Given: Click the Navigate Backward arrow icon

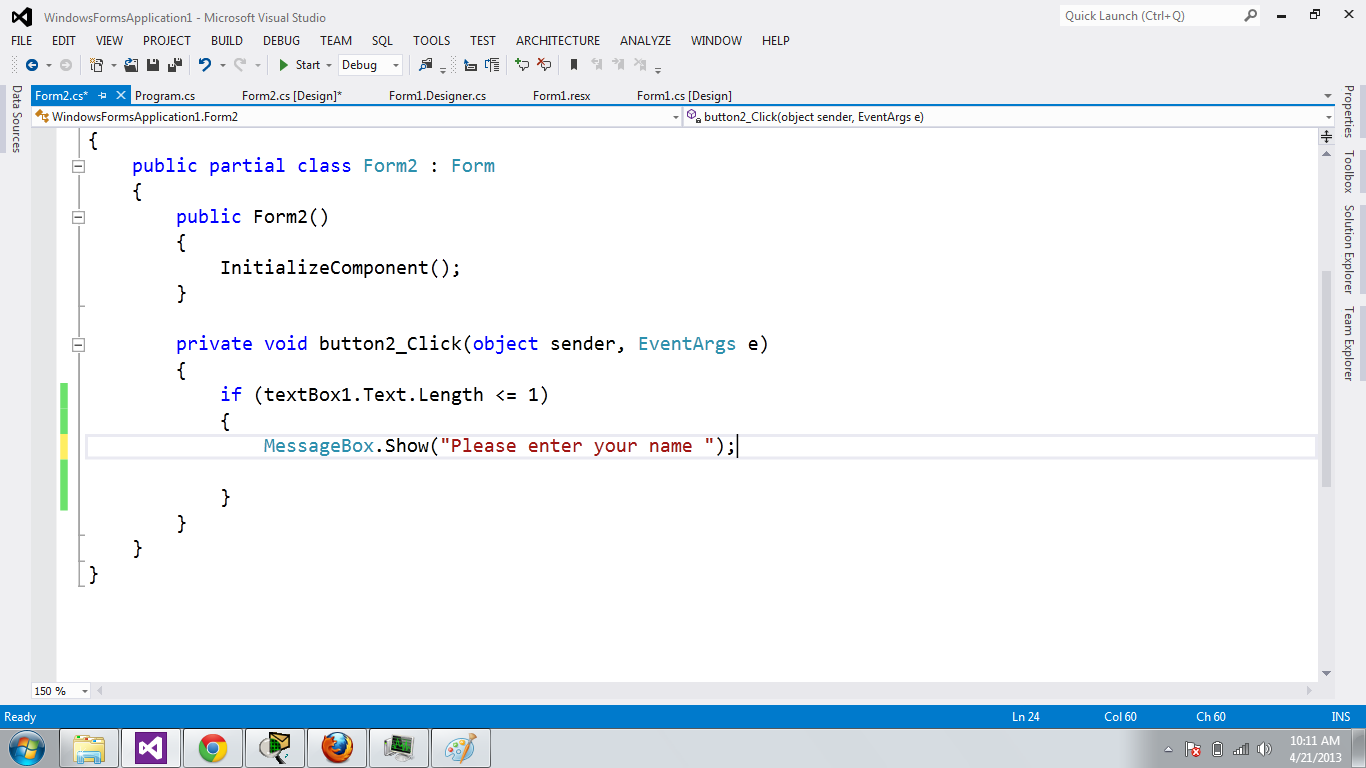Looking at the screenshot, I should tap(33, 66).
